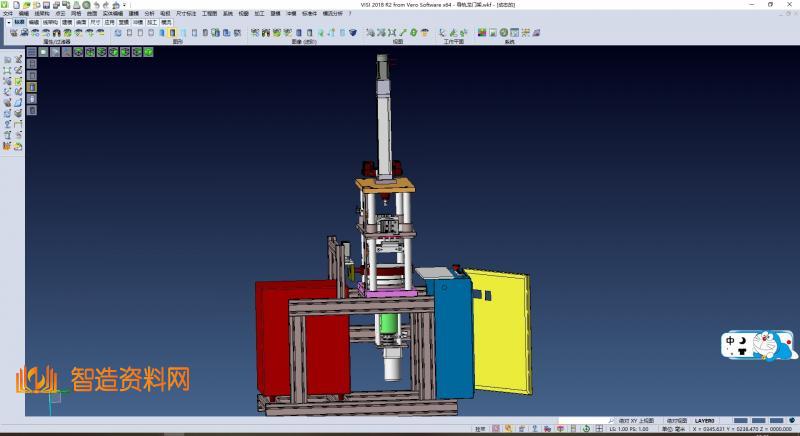This screenshot has height=436, width=800.
Task: Open the 绝对 XY 上视图 workplane selector
Action: pos(636,420)
